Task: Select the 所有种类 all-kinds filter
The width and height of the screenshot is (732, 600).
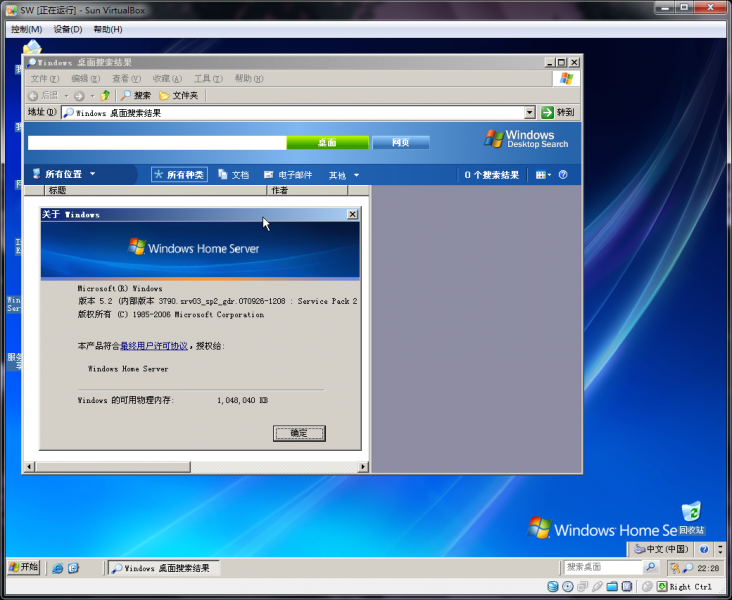Action: pos(179,175)
